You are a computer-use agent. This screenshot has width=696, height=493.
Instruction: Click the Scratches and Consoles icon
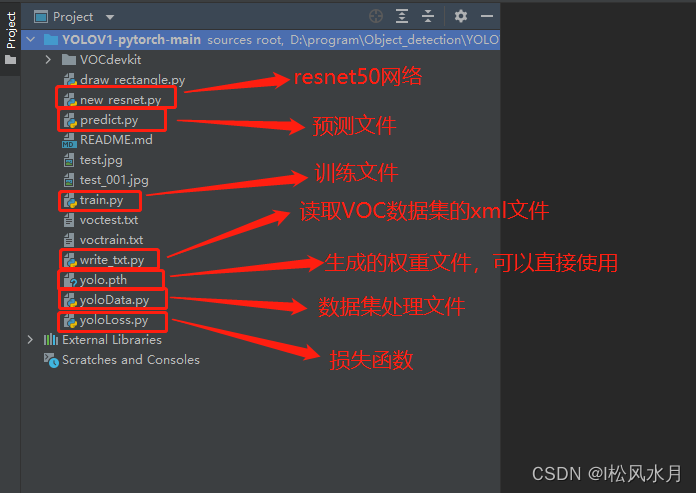[51, 360]
